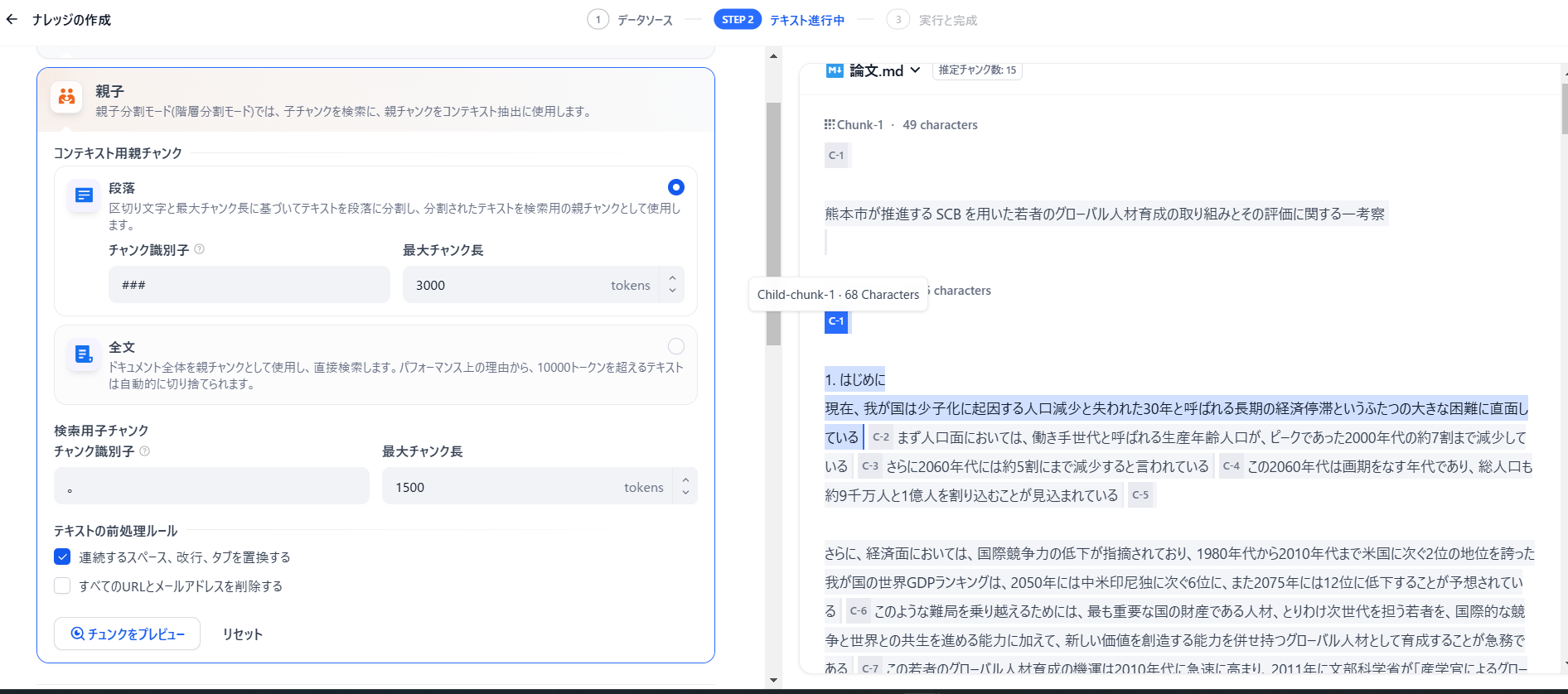Image resolution: width=1568 pixels, height=694 pixels.
Task: Click the 全文 full-document icon
Action: pos(84,354)
